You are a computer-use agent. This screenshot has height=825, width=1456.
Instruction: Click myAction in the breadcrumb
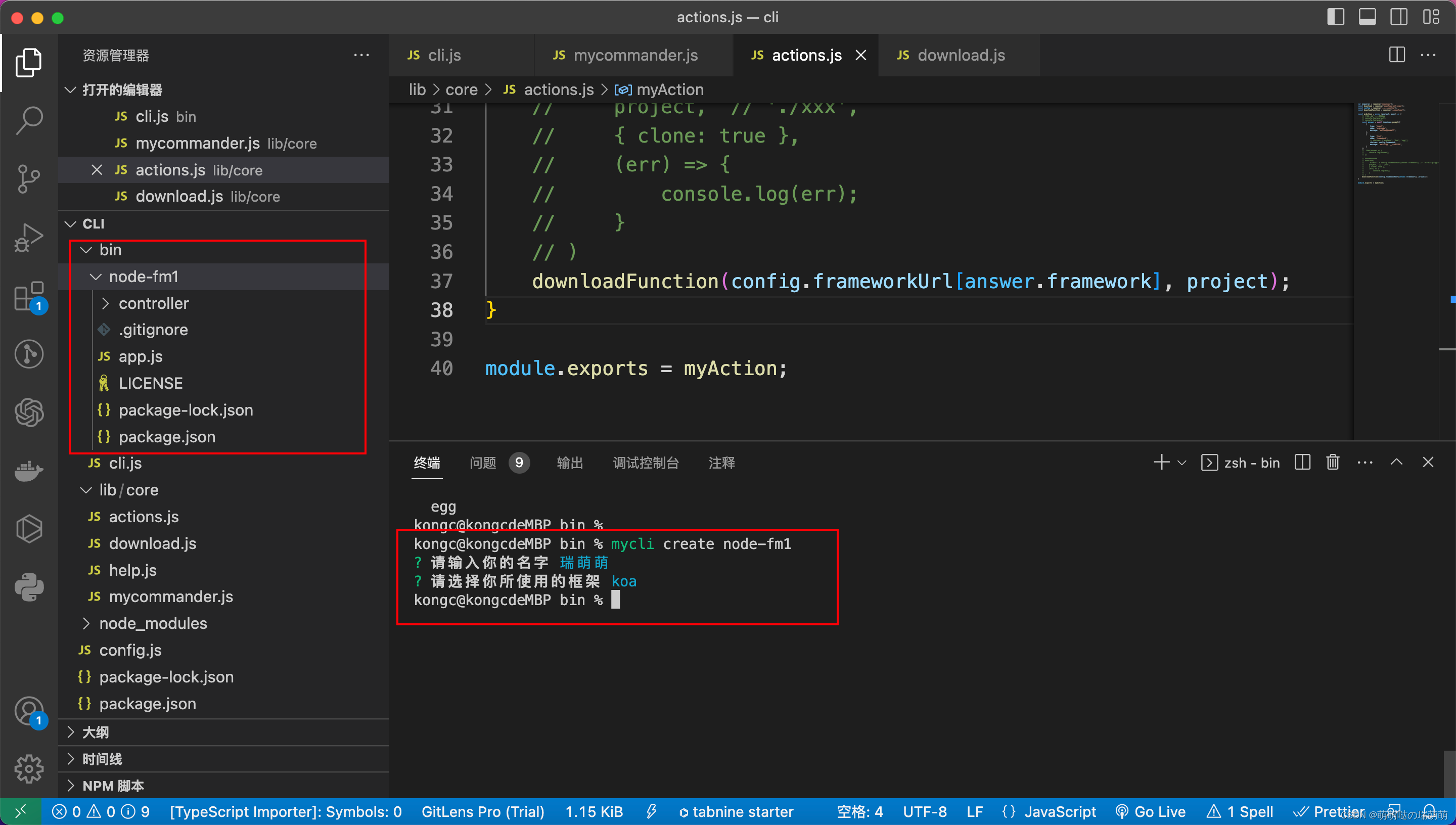(x=670, y=89)
